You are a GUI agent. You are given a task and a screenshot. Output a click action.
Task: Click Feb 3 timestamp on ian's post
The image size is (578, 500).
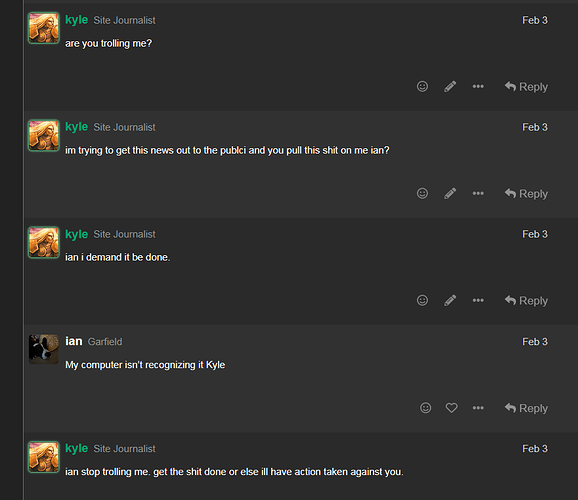pyautogui.click(x=535, y=342)
